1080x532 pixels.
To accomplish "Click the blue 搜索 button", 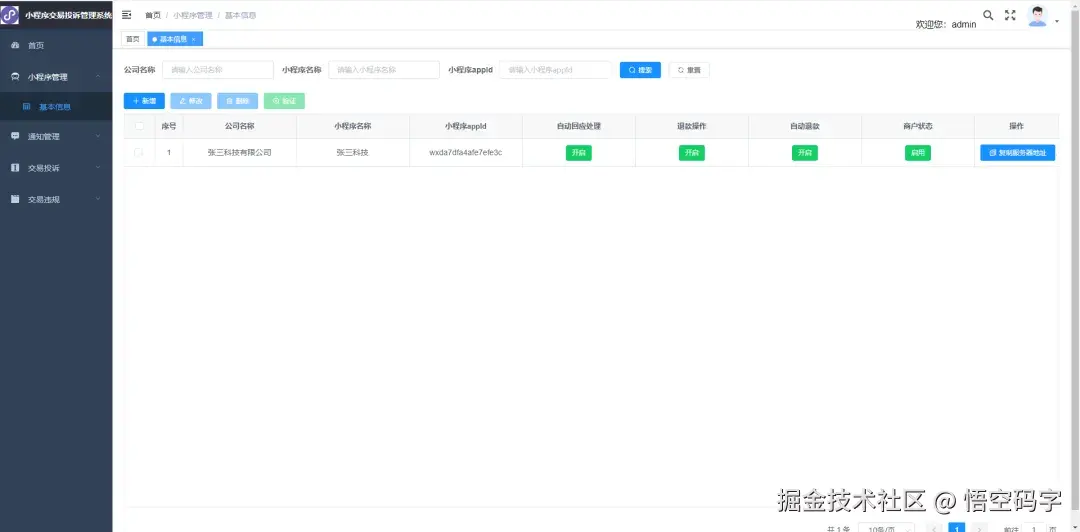I will pos(640,70).
